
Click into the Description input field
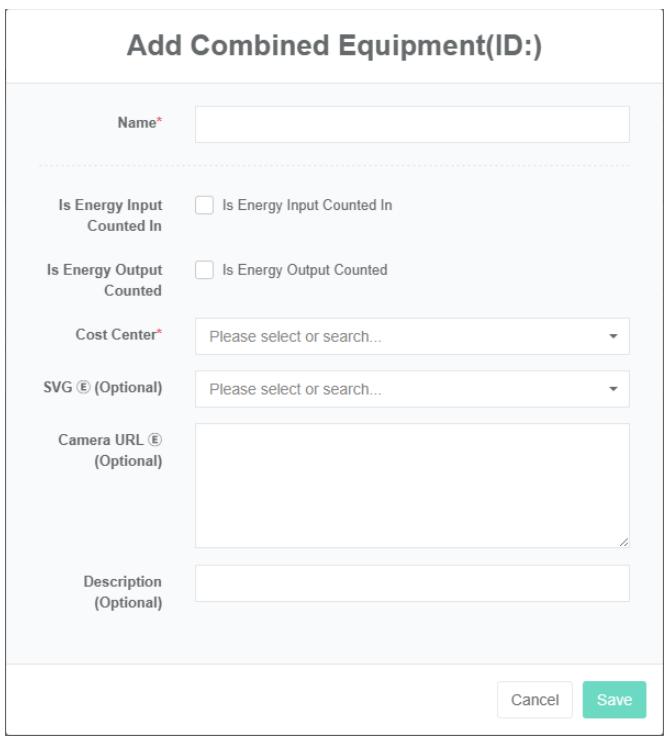coord(411,584)
